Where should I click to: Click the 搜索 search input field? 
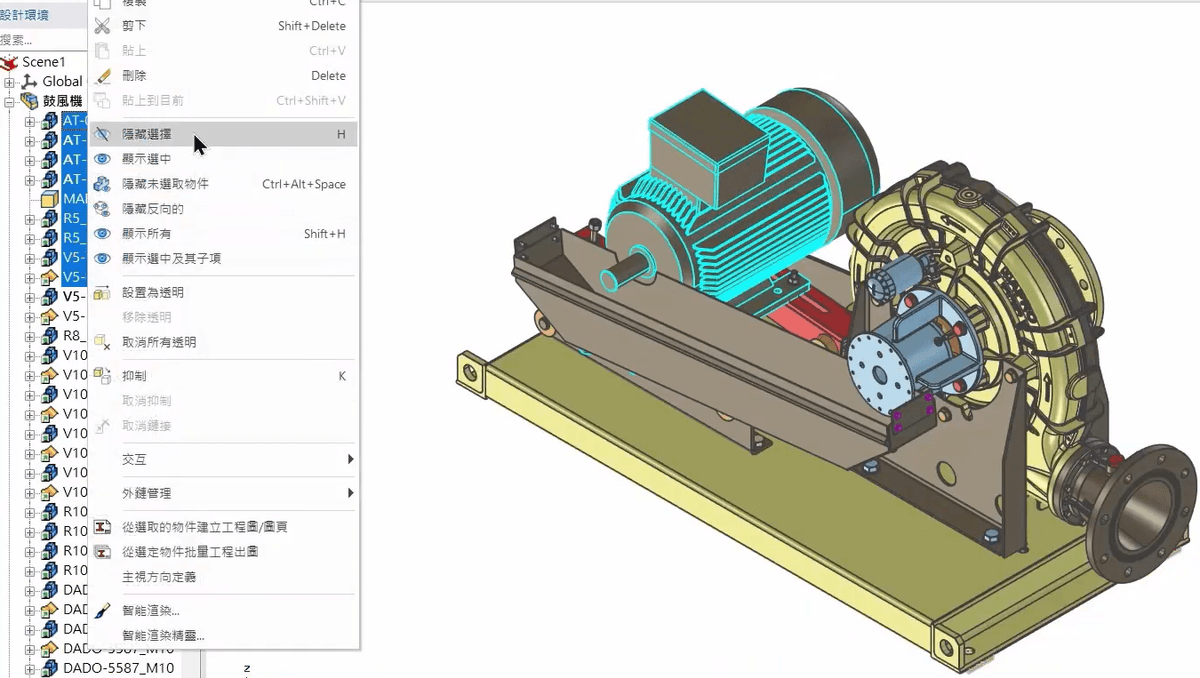[40, 39]
